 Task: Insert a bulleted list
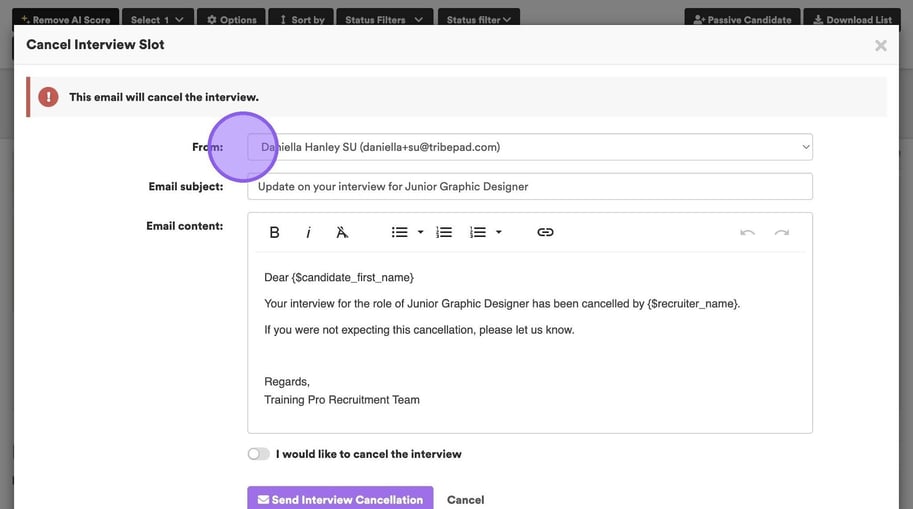point(400,232)
